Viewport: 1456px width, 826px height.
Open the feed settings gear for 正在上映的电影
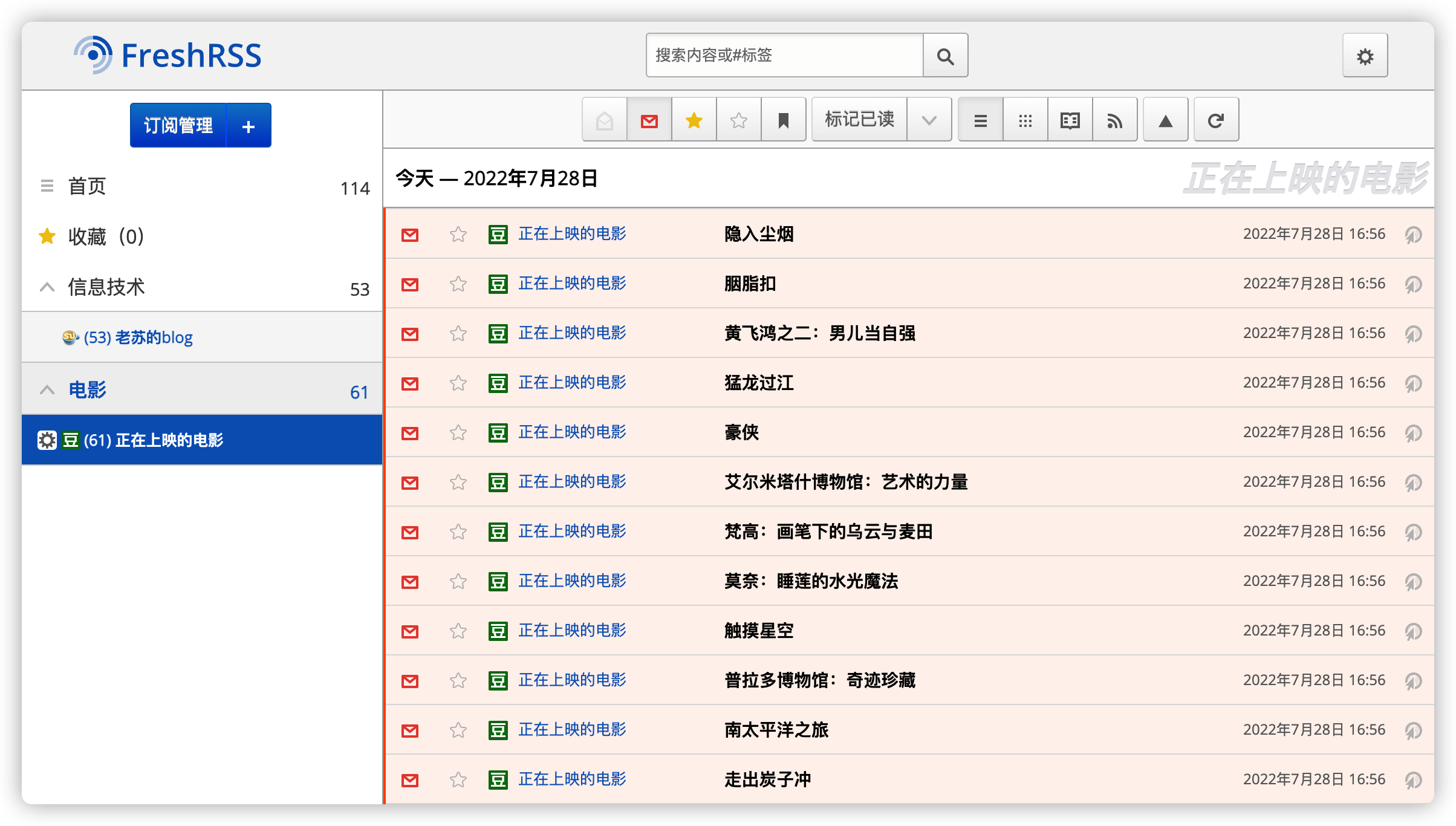(x=47, y=440)
